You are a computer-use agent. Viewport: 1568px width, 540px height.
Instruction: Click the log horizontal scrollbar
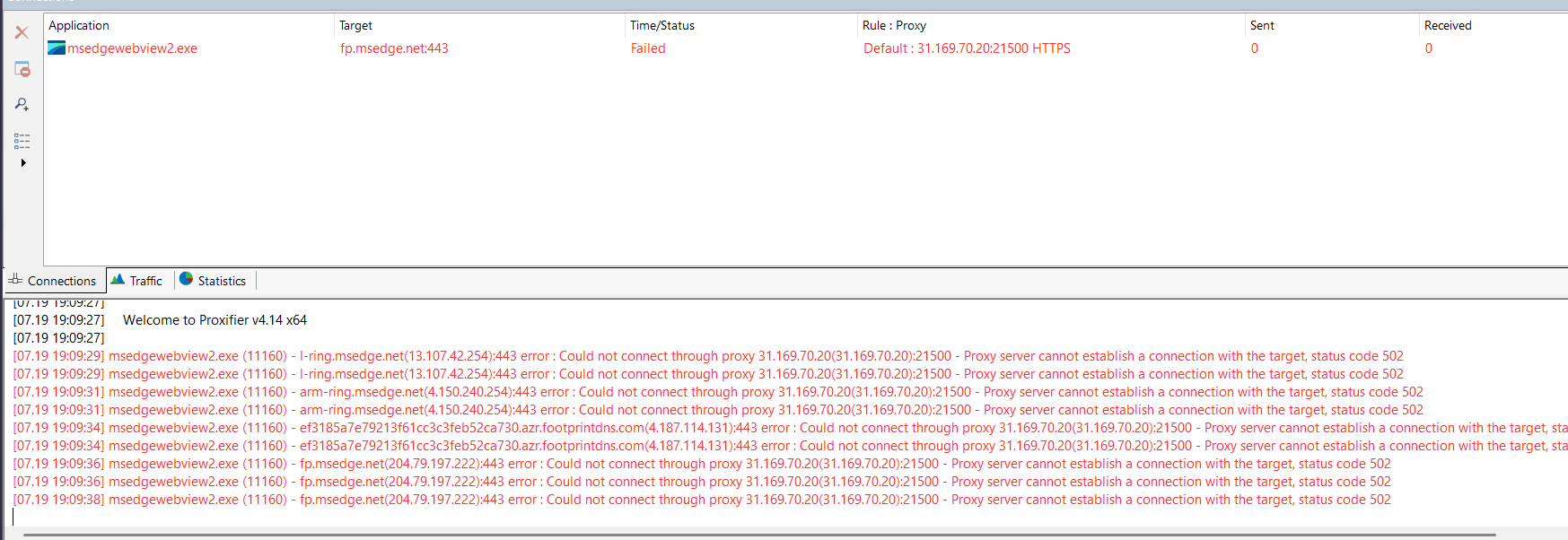(759, 535)
